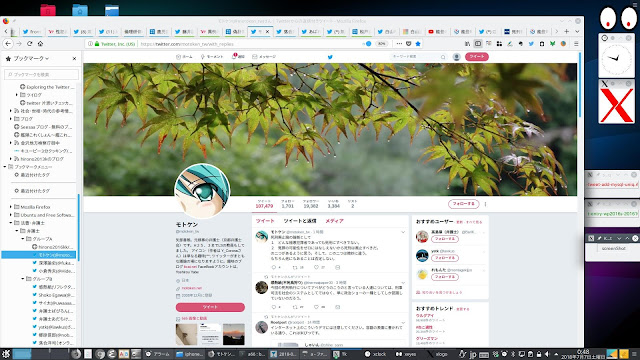
Task: Toggle the sidebar button in Firefox toolbar
Action: click(x=478, y=44)
